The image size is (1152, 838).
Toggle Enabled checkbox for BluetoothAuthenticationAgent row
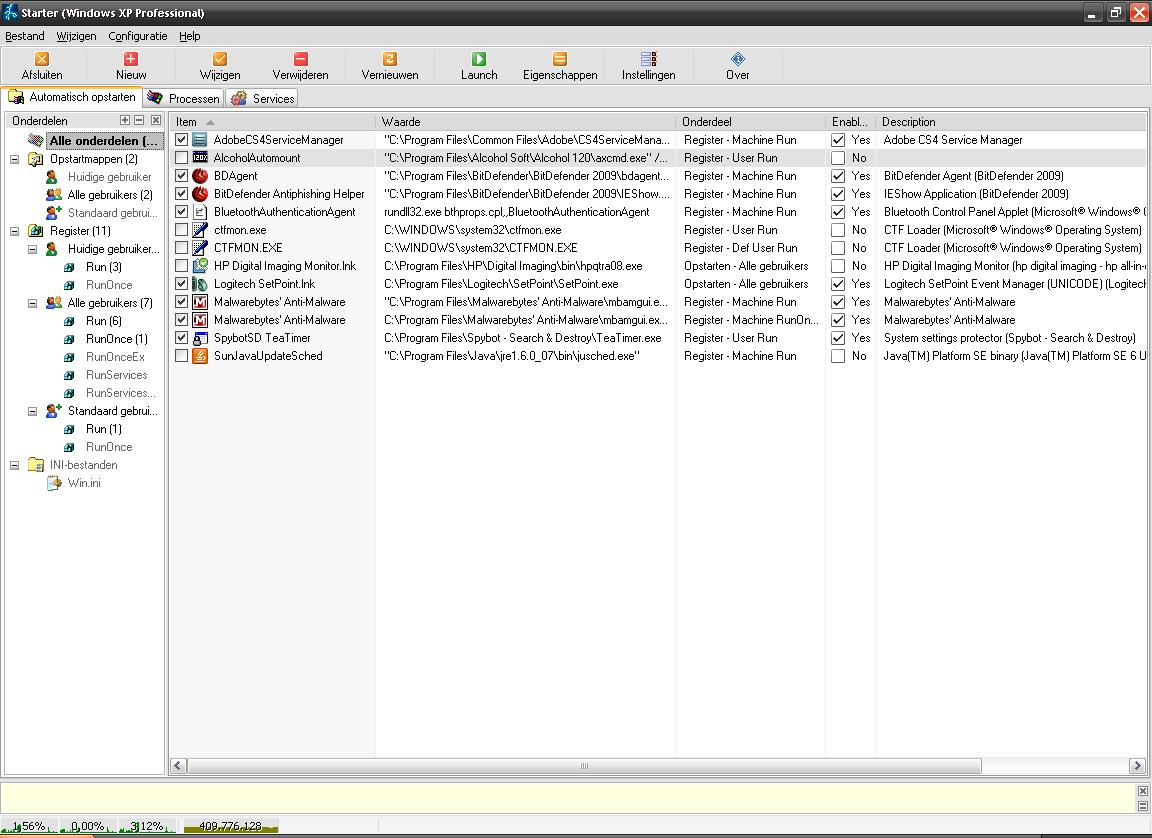tap(838, 212)
